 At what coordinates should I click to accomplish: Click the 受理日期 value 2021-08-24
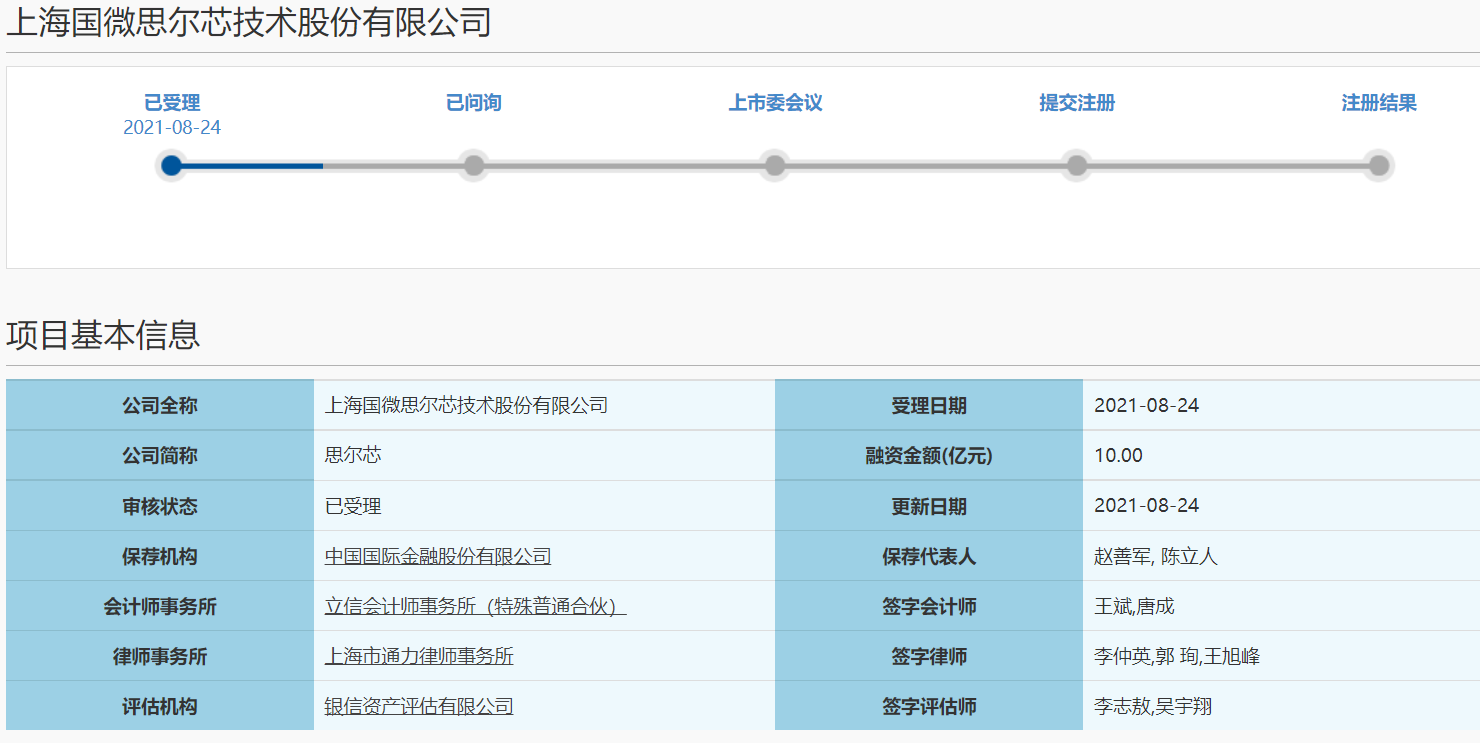1146,405
